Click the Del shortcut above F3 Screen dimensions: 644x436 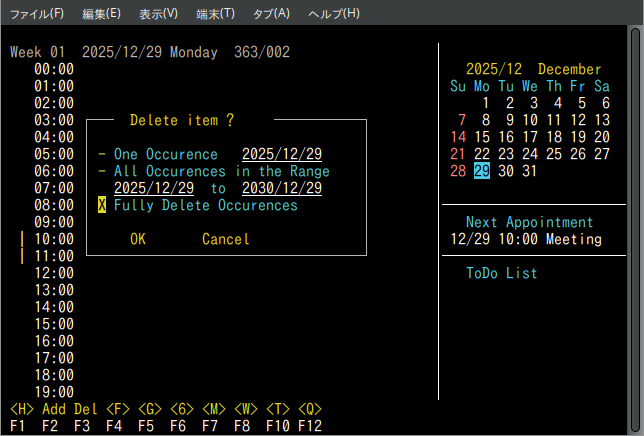pos(86,409)
